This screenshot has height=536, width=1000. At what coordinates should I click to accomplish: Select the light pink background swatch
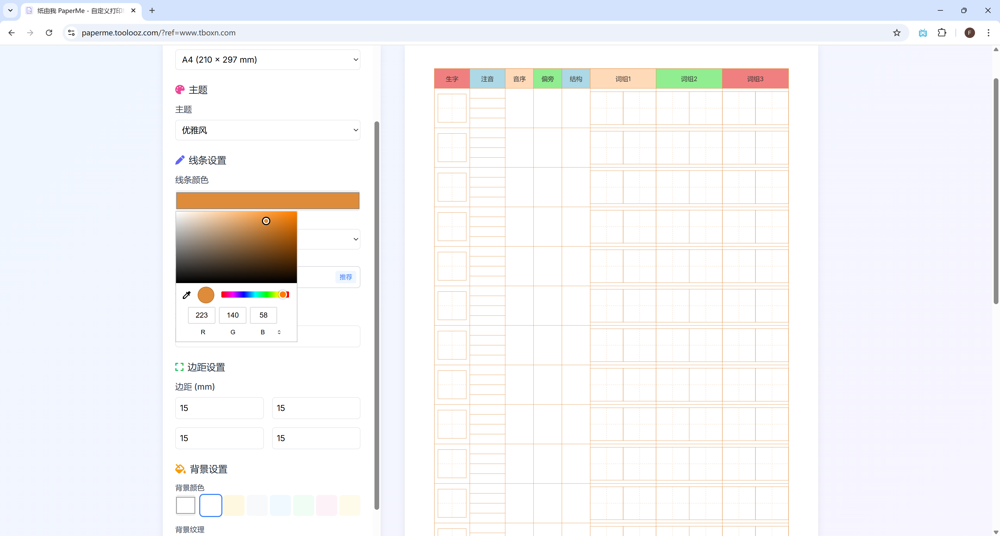326,506
